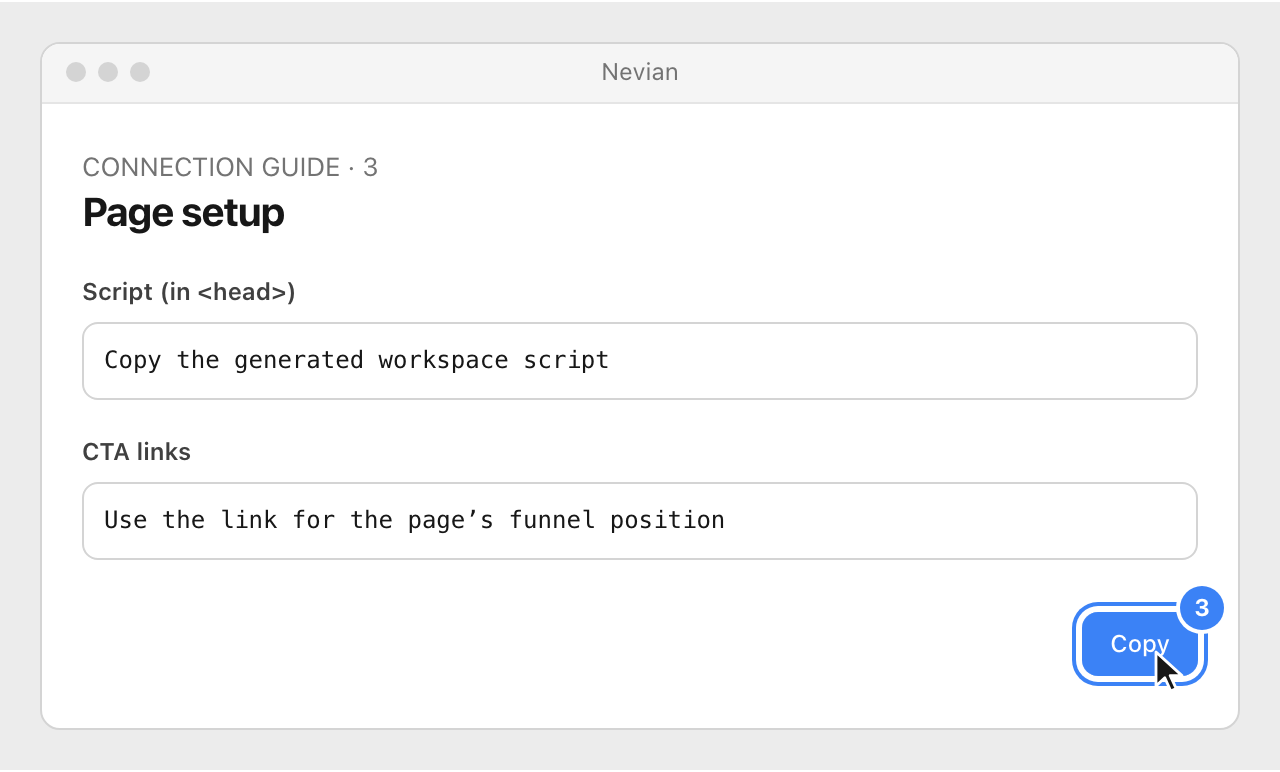Click the Nevian window title
The width and height of the screenshot is (1280, 772).
(x=640, y=72)
